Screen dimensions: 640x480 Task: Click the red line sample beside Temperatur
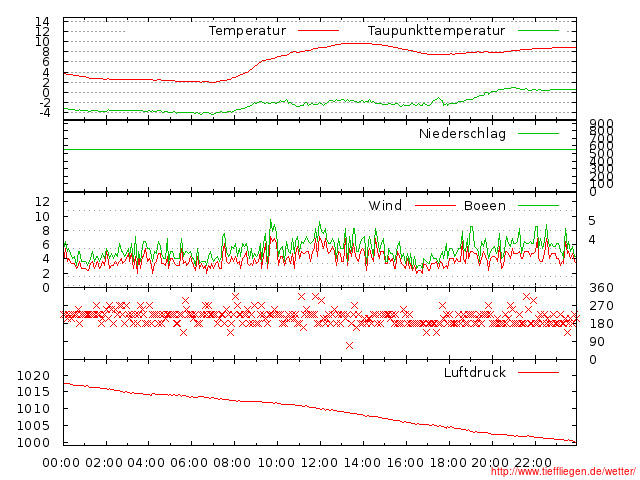[x=318, y=31]
